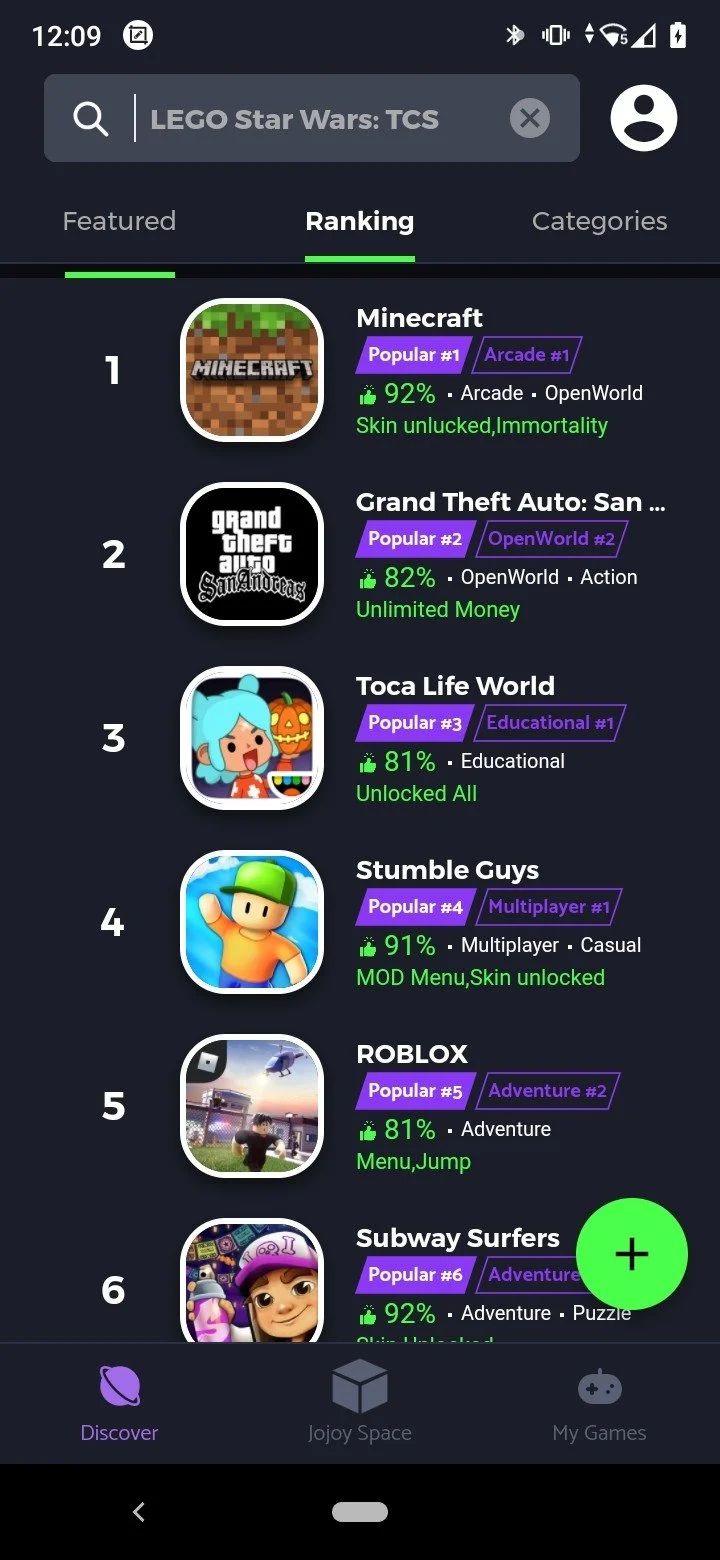Tap the Educational #1 badge

[550, 723]
